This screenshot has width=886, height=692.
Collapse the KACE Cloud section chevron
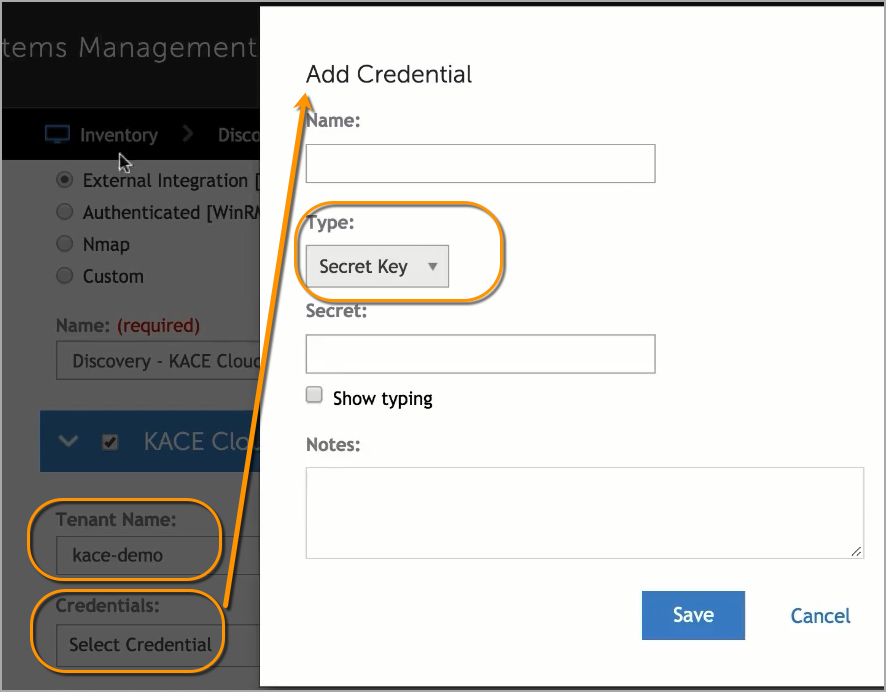68,442
